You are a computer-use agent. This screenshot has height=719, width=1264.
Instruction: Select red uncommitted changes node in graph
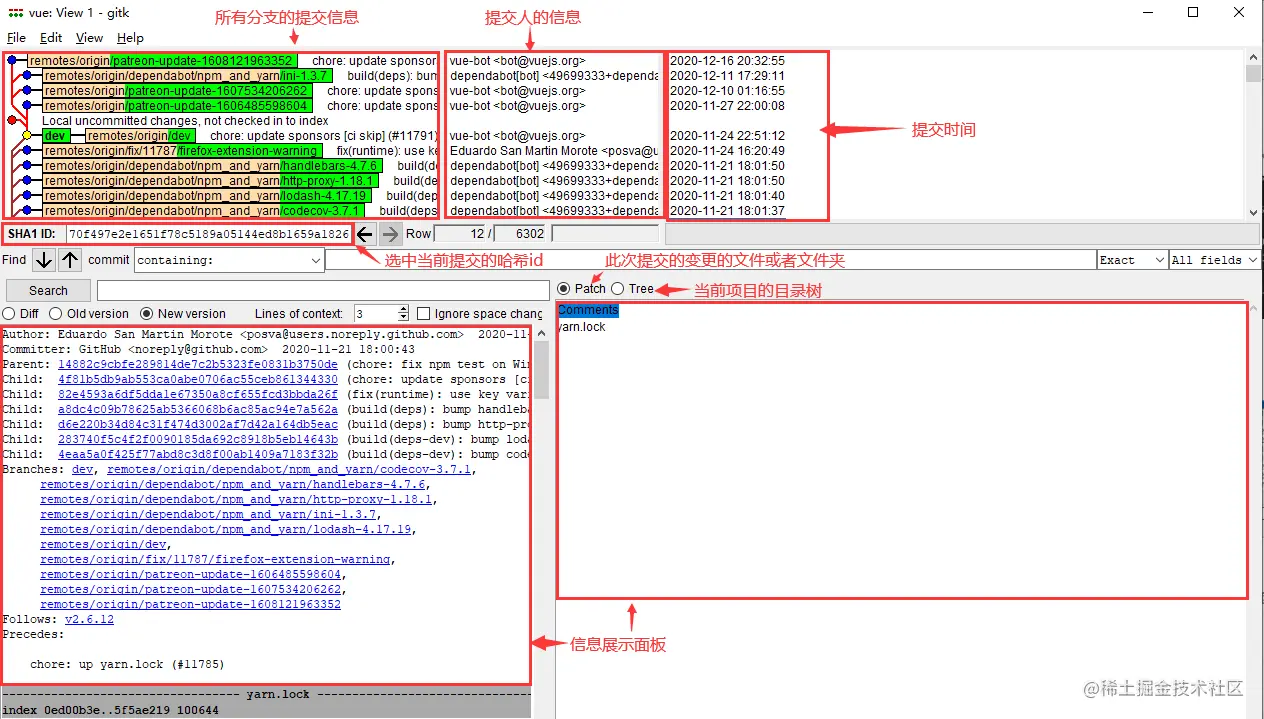(12, 120)
